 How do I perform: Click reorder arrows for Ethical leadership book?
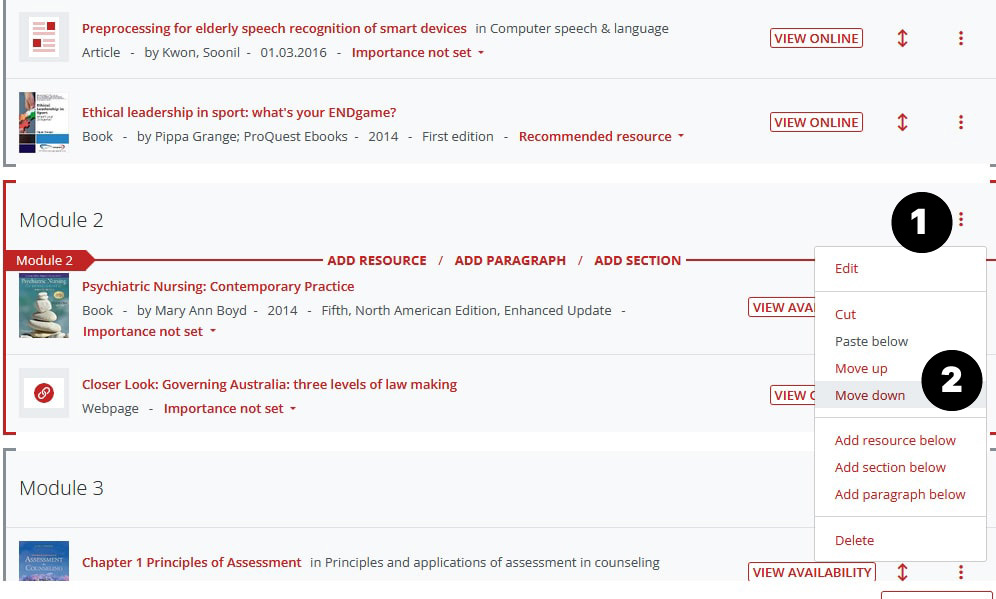[902, 122]
